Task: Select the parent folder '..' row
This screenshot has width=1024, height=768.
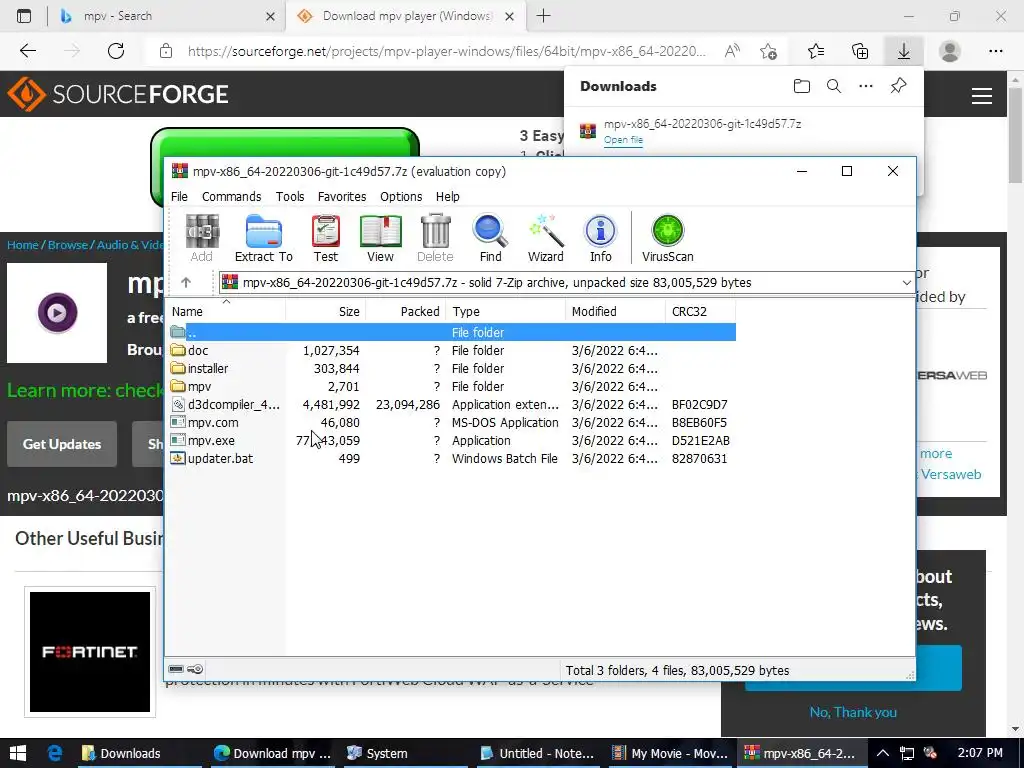Action: pyautogui.click(x=452, y=332)
